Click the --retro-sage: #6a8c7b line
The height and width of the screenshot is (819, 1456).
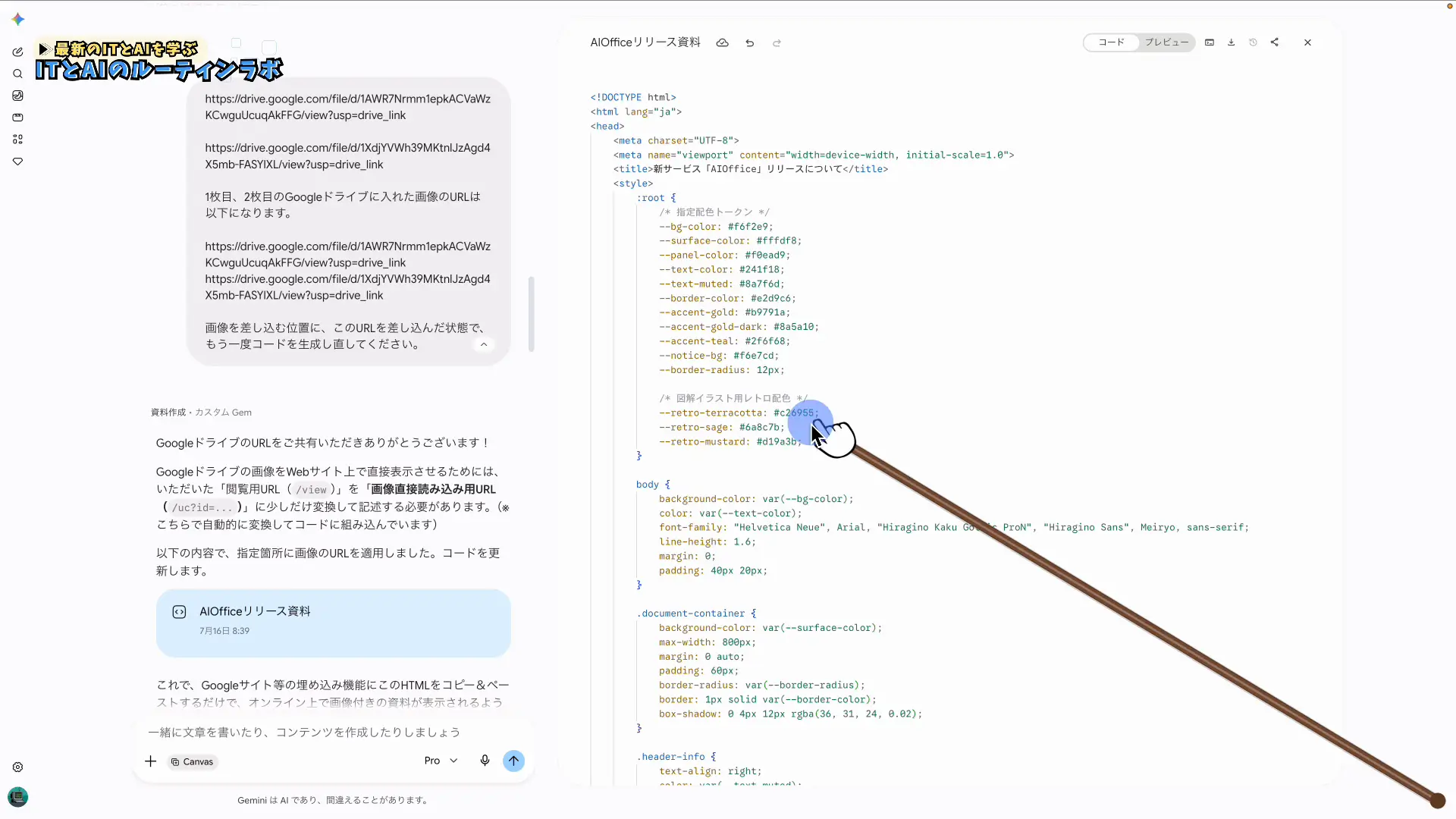click(x=721, y=428)
